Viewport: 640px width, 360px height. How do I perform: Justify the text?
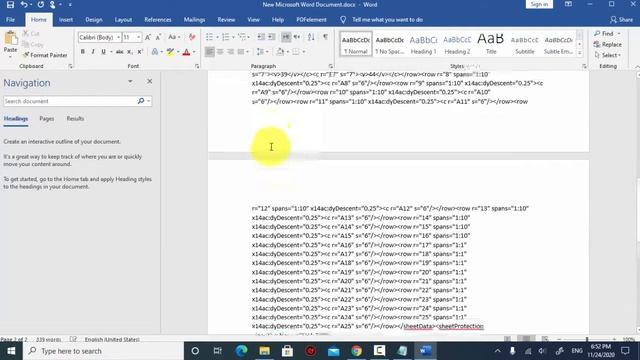pos(241,52)
